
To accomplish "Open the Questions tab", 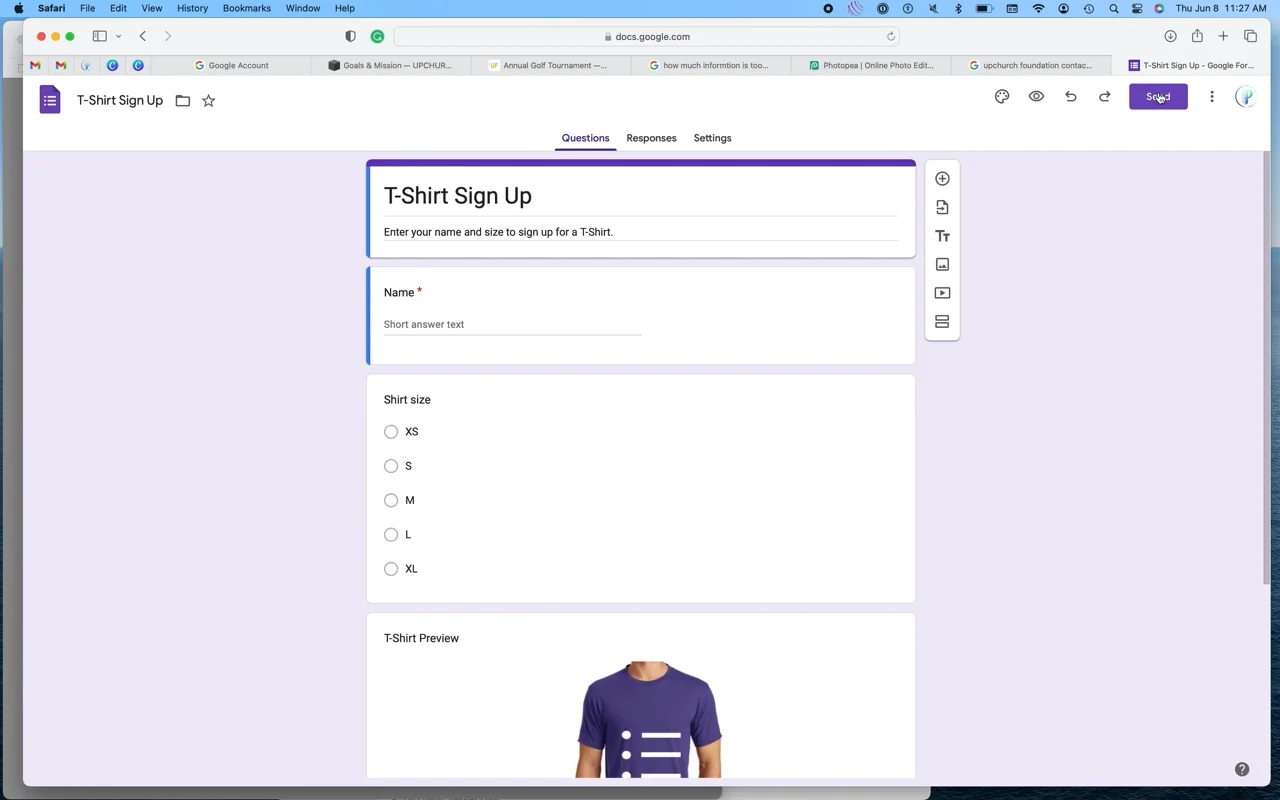I will point(585,138).
